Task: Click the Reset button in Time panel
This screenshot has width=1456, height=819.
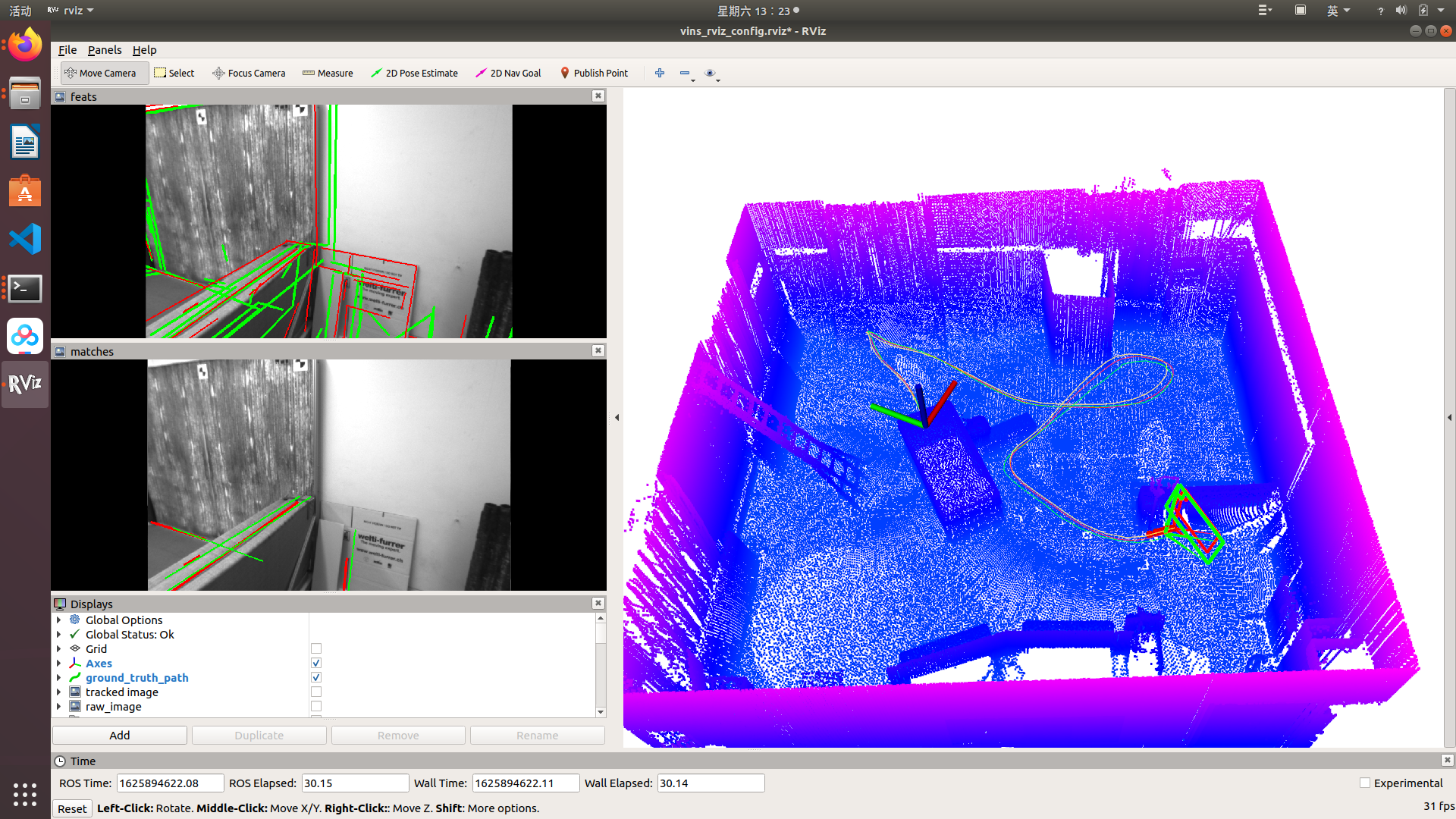Action: [72, 808]
